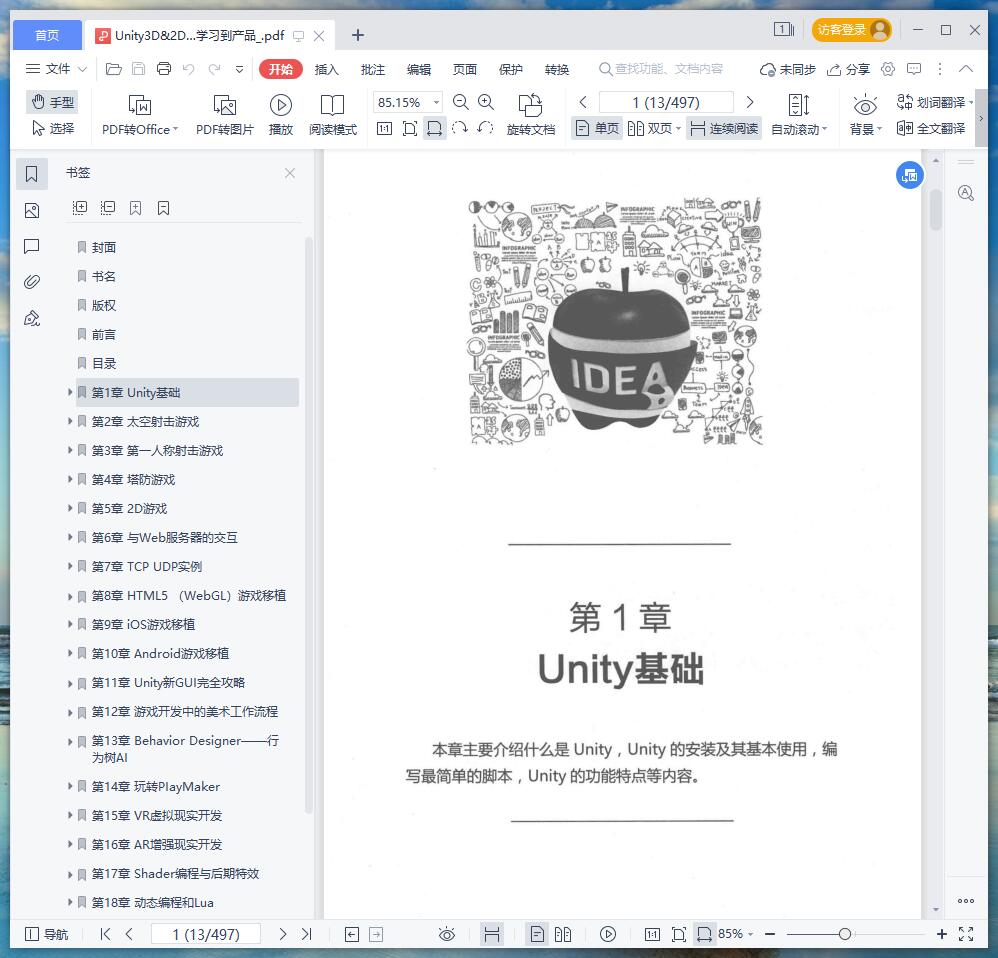The image size is (998, 958).
Task: Expand the 第14章 玩转PlayMaker bookmark
Action: click(x=70, y=786)
